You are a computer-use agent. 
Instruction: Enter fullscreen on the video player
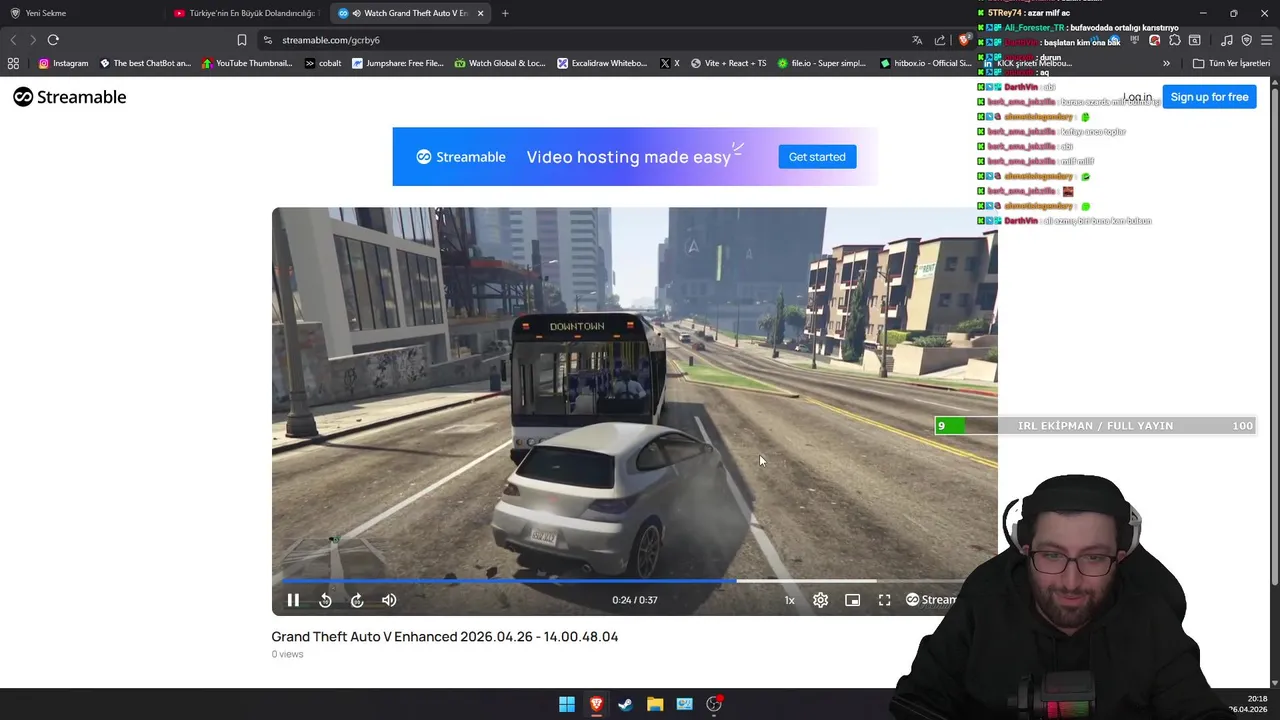[884, 600]
